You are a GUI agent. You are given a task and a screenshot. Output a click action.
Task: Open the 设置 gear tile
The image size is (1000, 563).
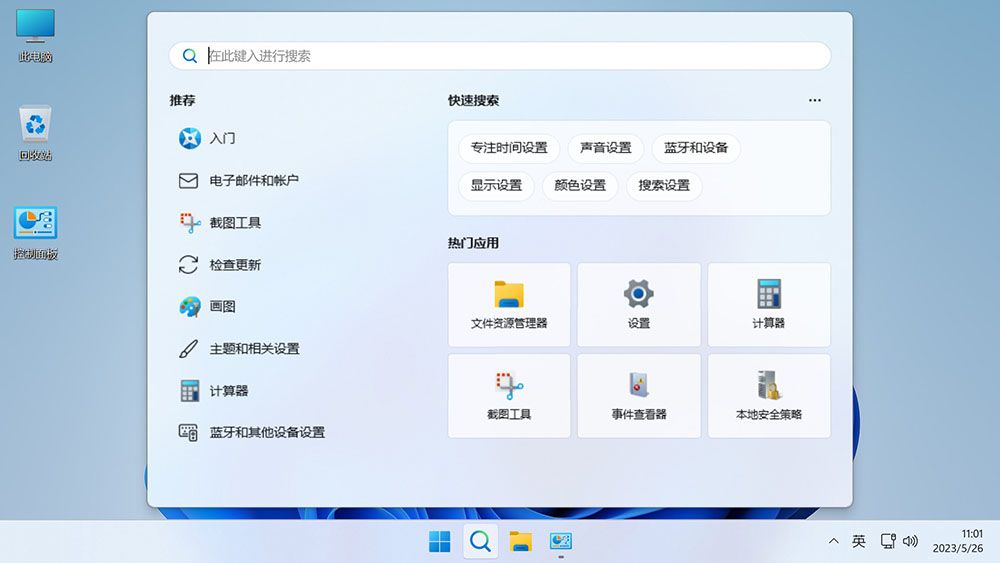point(639,305)
